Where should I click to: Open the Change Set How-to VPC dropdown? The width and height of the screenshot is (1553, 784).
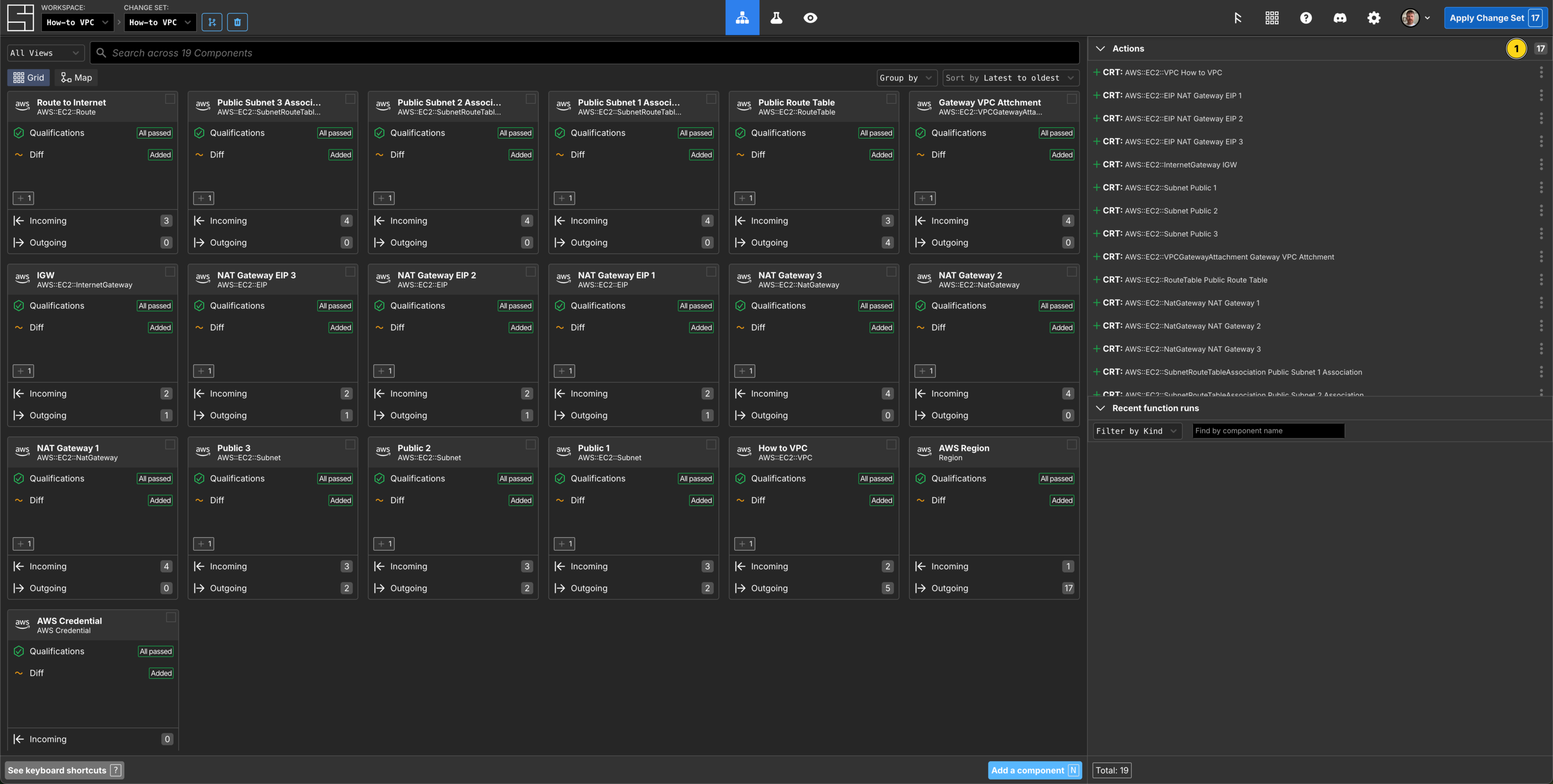(x=160, y=22)
